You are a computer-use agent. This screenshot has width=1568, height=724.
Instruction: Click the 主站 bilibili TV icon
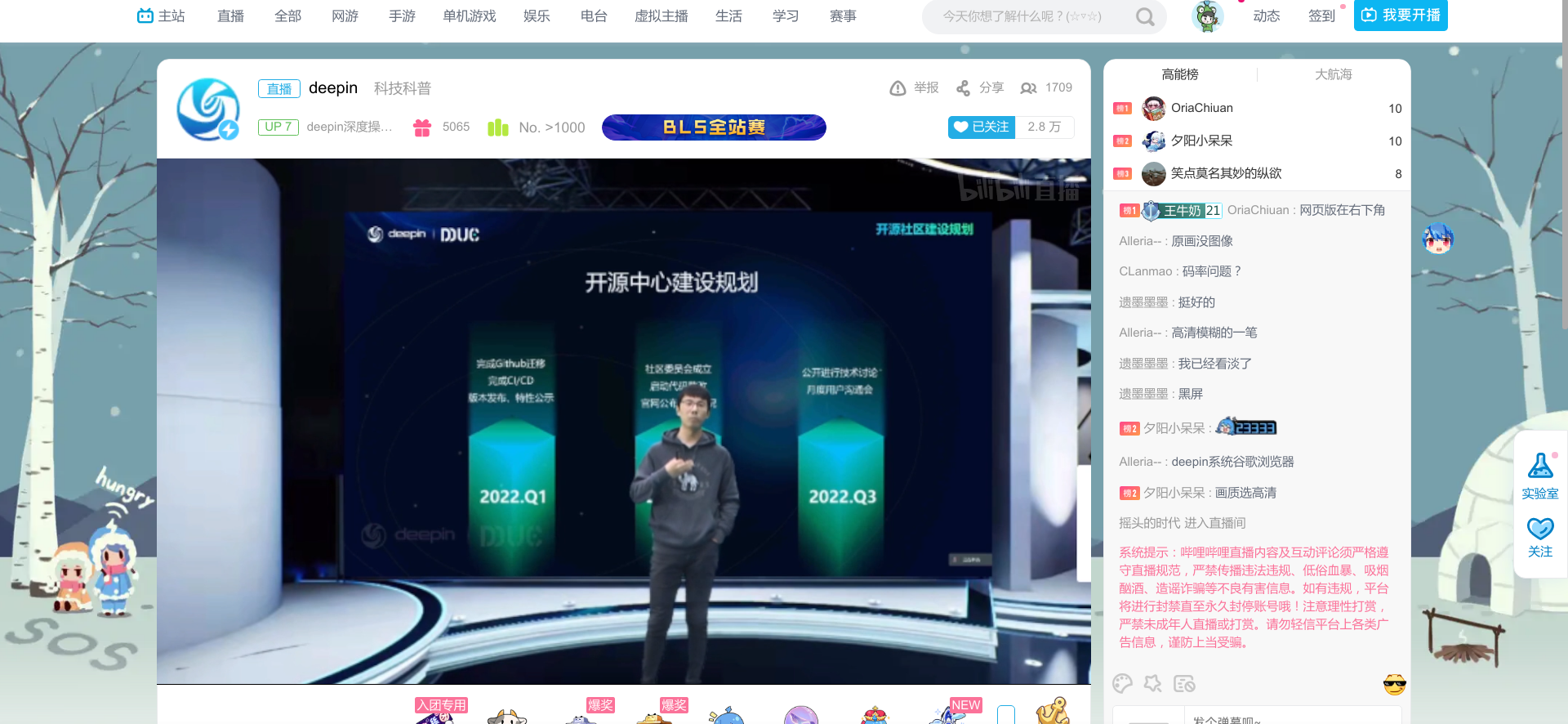pos(145,16)
